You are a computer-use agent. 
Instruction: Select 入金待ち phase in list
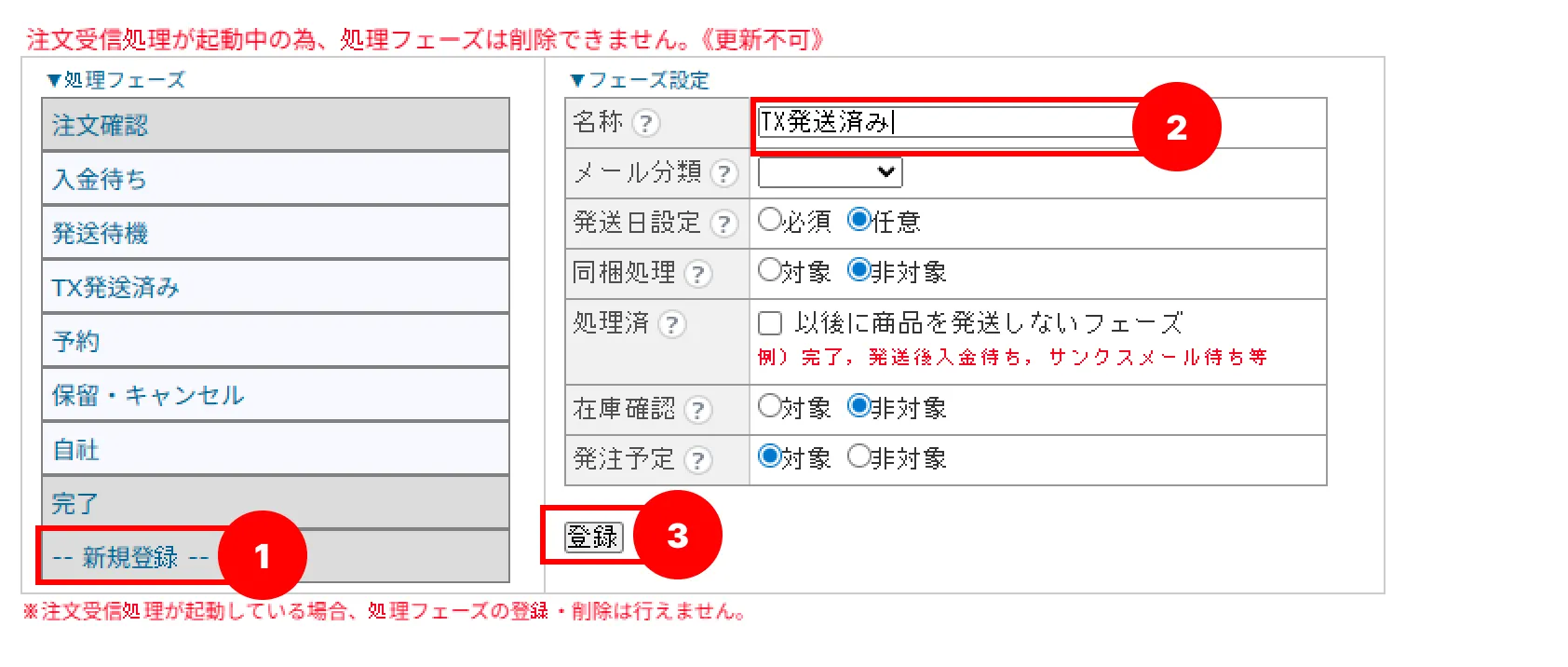pyautogui.click(x=276, y=179)
